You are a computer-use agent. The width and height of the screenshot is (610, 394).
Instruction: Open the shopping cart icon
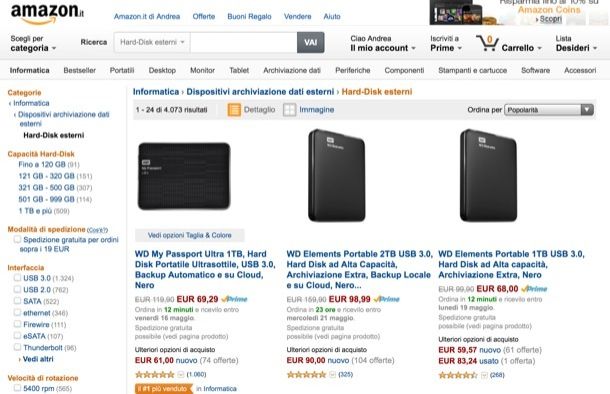pos(487,43)
